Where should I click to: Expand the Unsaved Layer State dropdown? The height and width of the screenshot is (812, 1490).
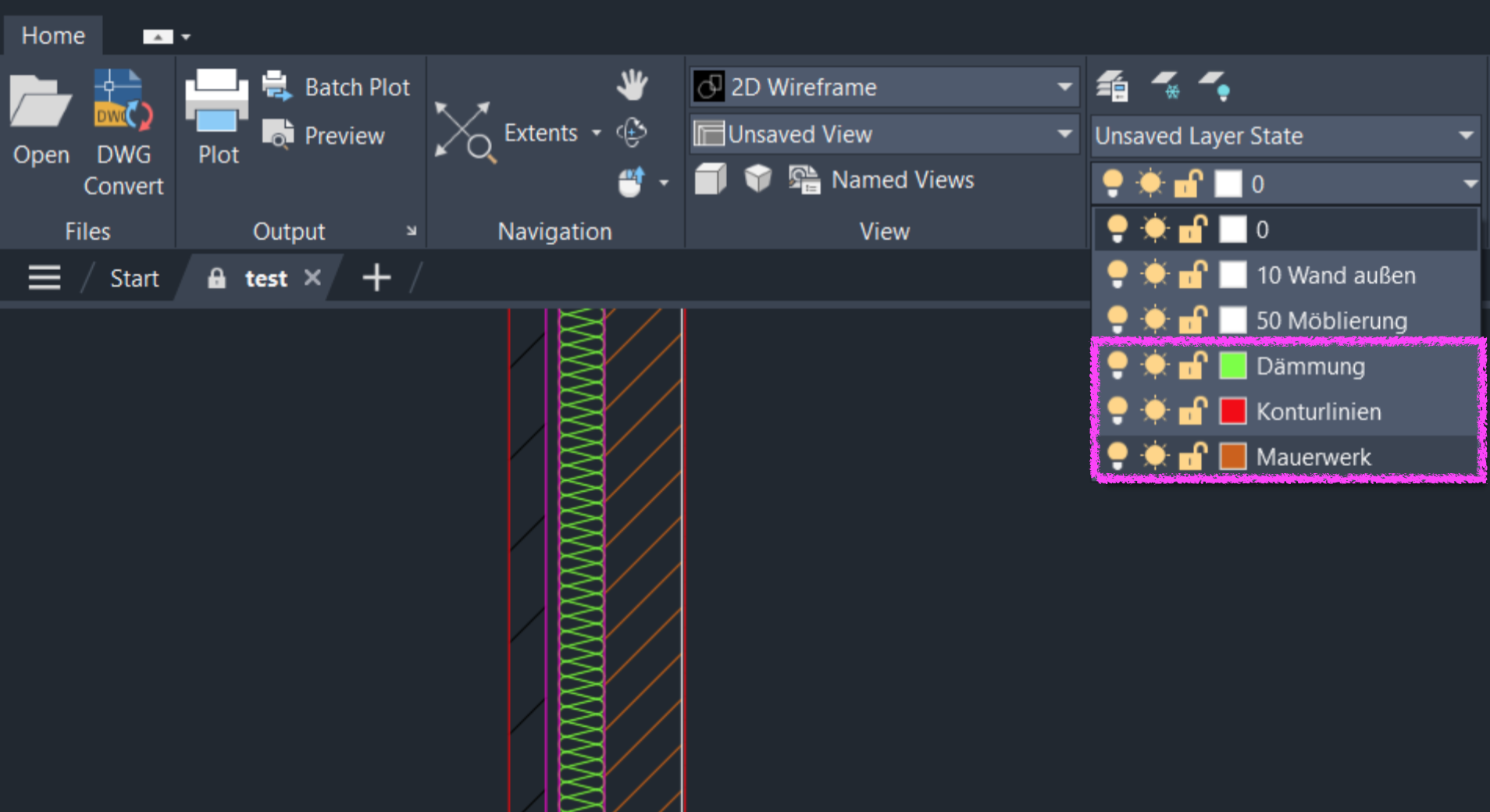pyautogui.click(x=1467, y=136)
